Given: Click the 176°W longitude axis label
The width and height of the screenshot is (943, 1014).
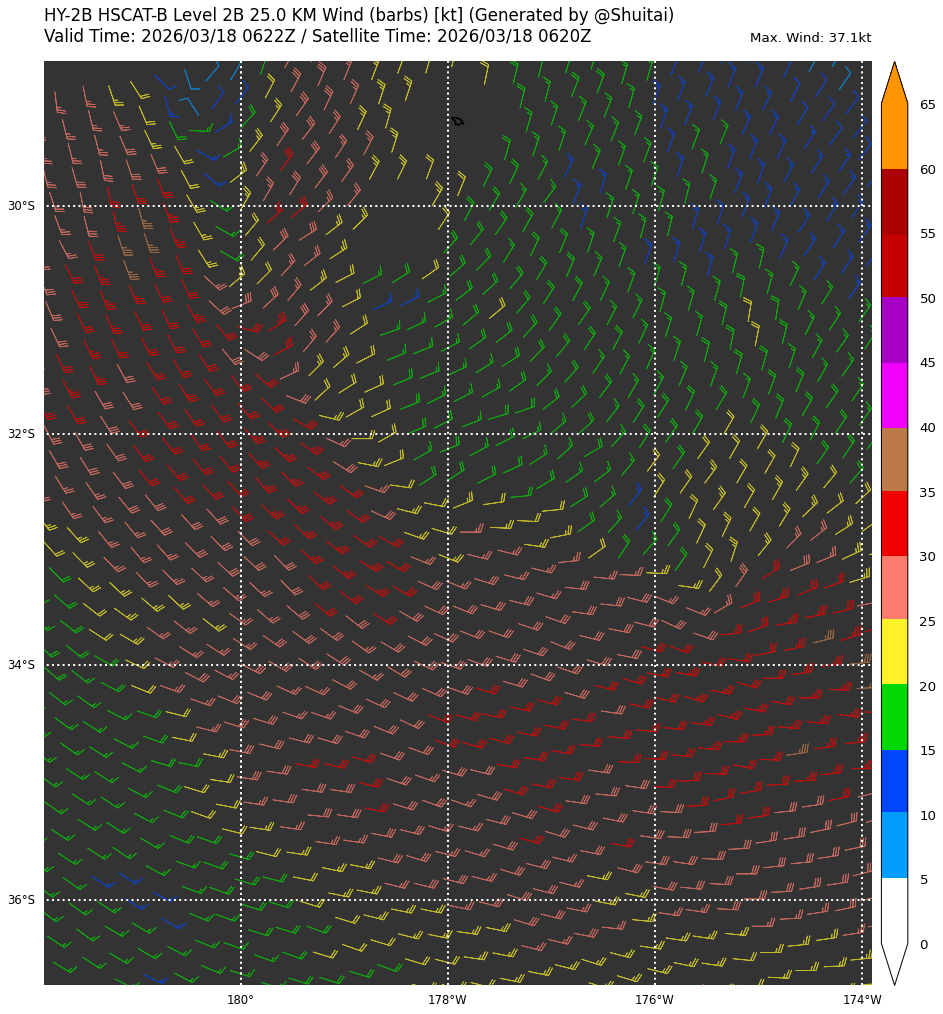Looking at the screenshot, I should tap(655, 1000).
